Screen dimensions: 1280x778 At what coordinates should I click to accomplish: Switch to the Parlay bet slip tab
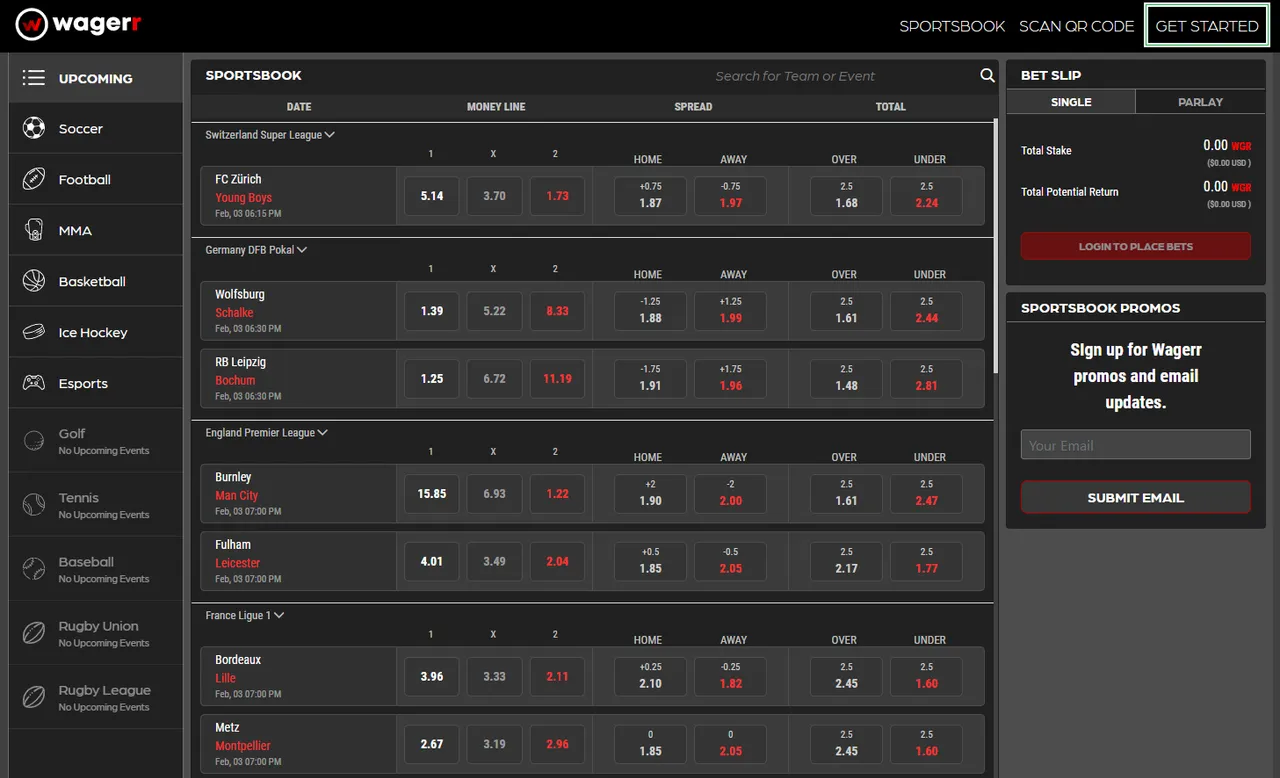tap(1200, 102)
